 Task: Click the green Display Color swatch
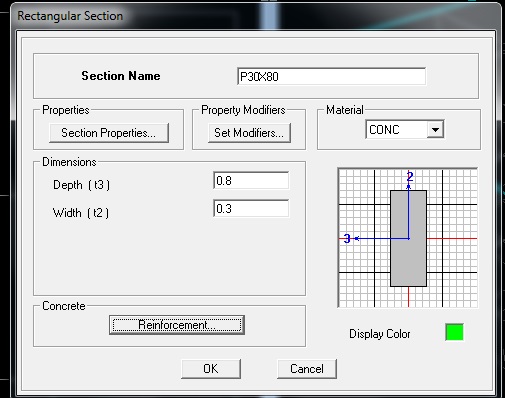(x=454, y=332)
